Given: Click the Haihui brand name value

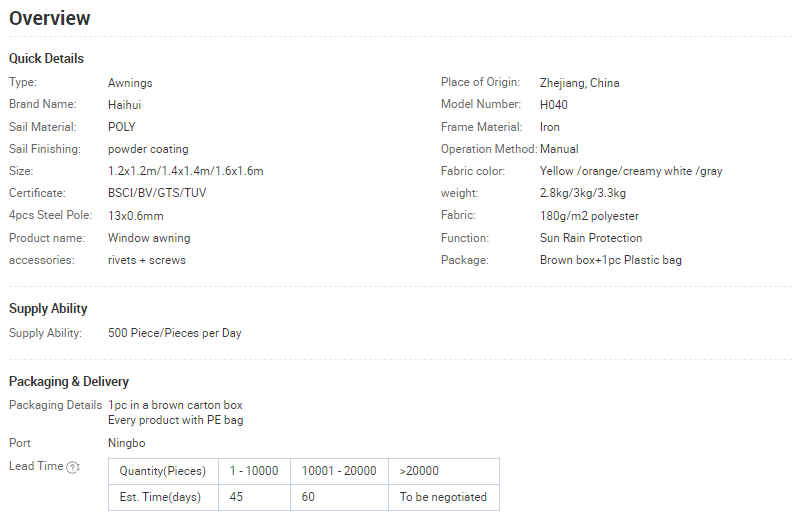Looking at the screenshot, I should (125, 104).
